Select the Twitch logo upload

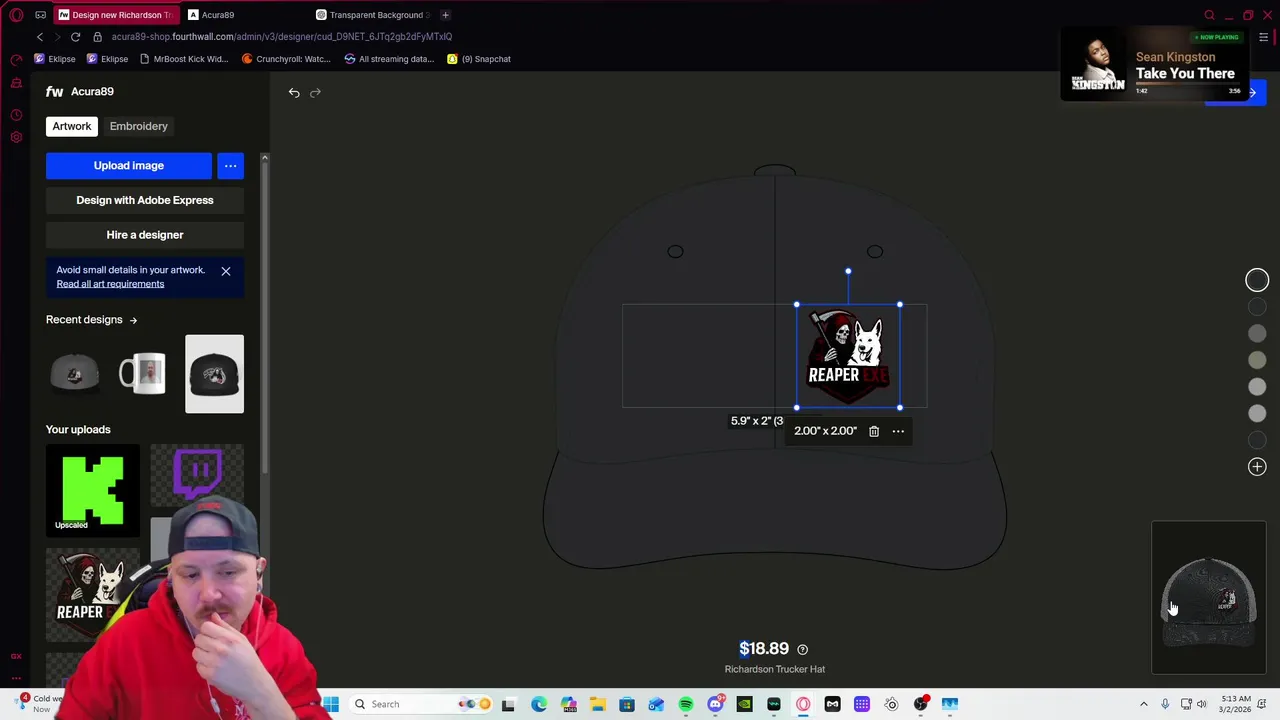point(197,473)
